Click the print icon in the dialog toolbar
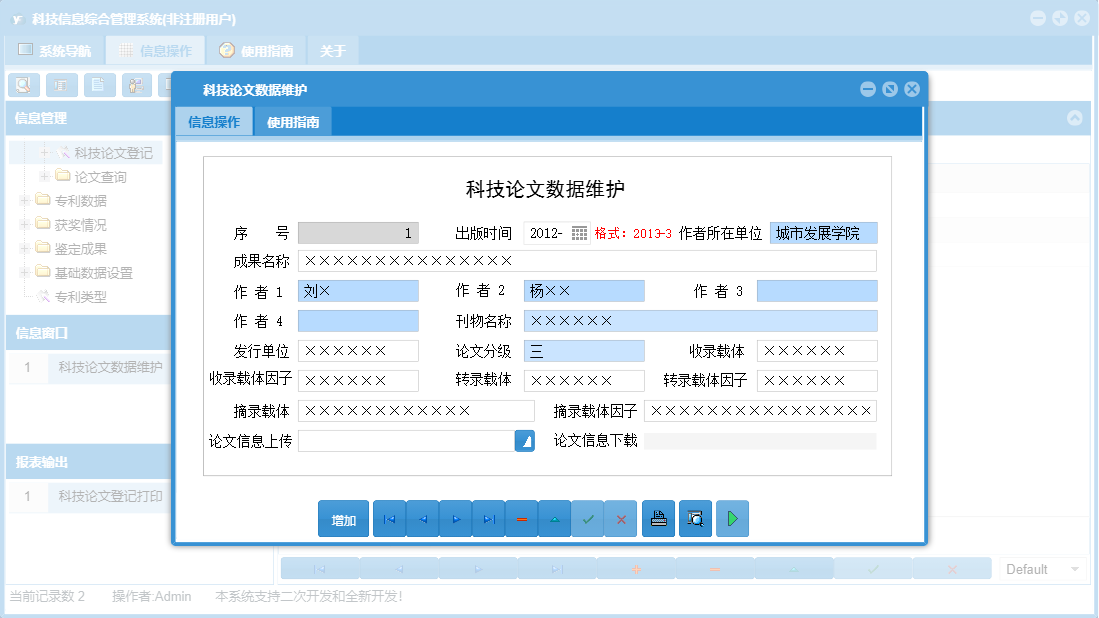This screenshot has height=618, width=1099. tap(658, 518)
